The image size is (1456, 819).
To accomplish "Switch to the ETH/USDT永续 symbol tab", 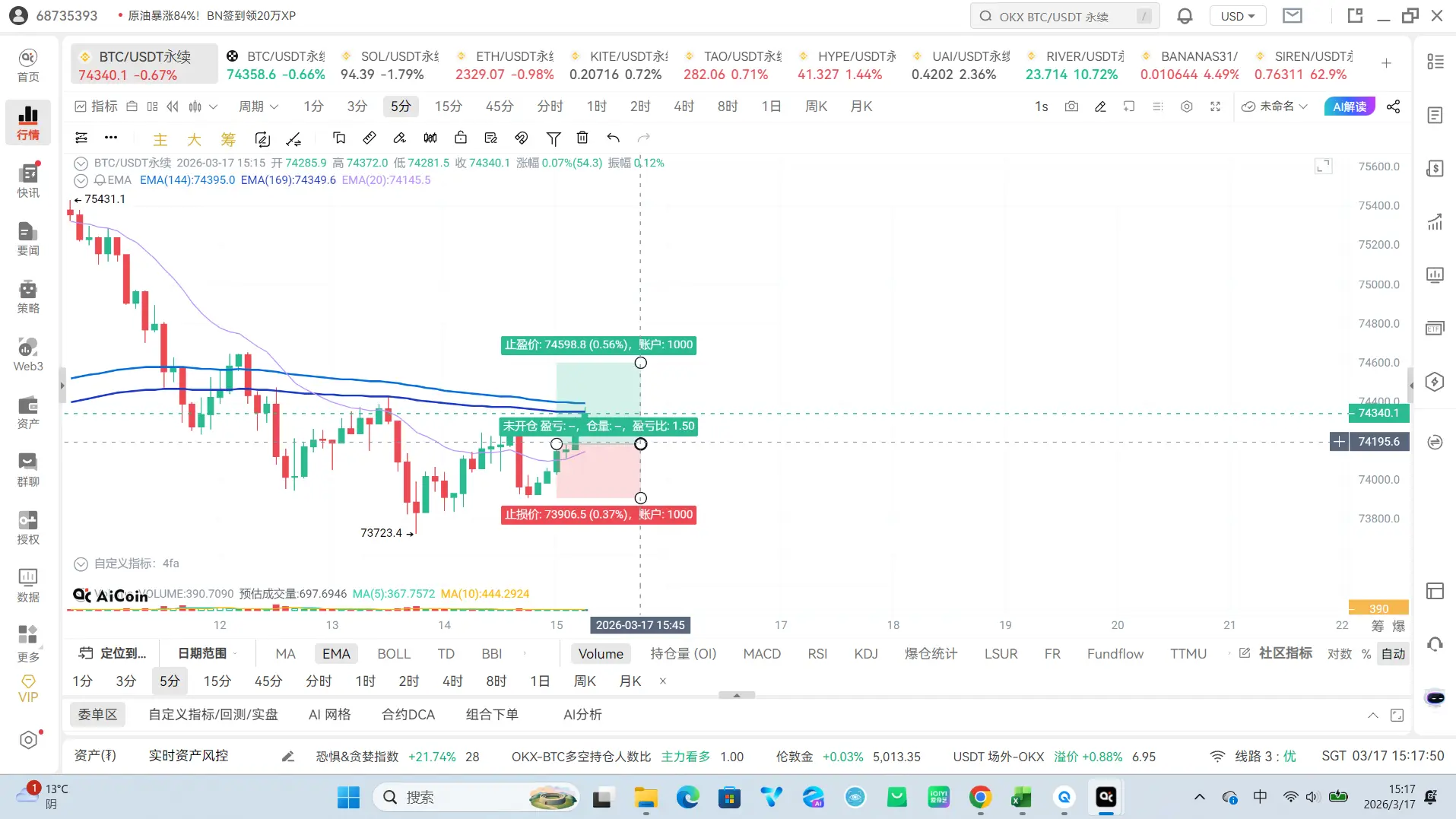I will coord(505,65).
